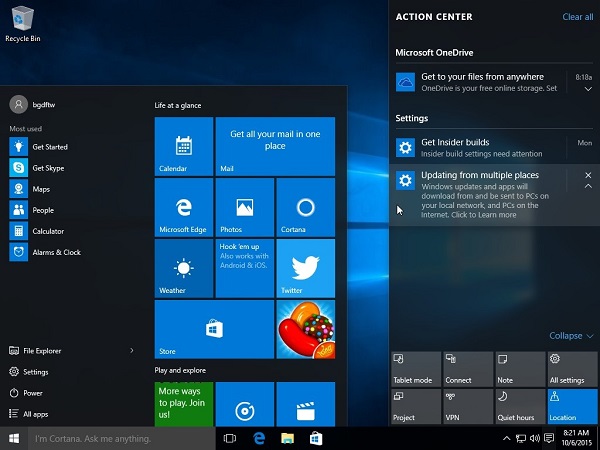
Task: Open the Calendar tile
Action: (x=184, y=146)
